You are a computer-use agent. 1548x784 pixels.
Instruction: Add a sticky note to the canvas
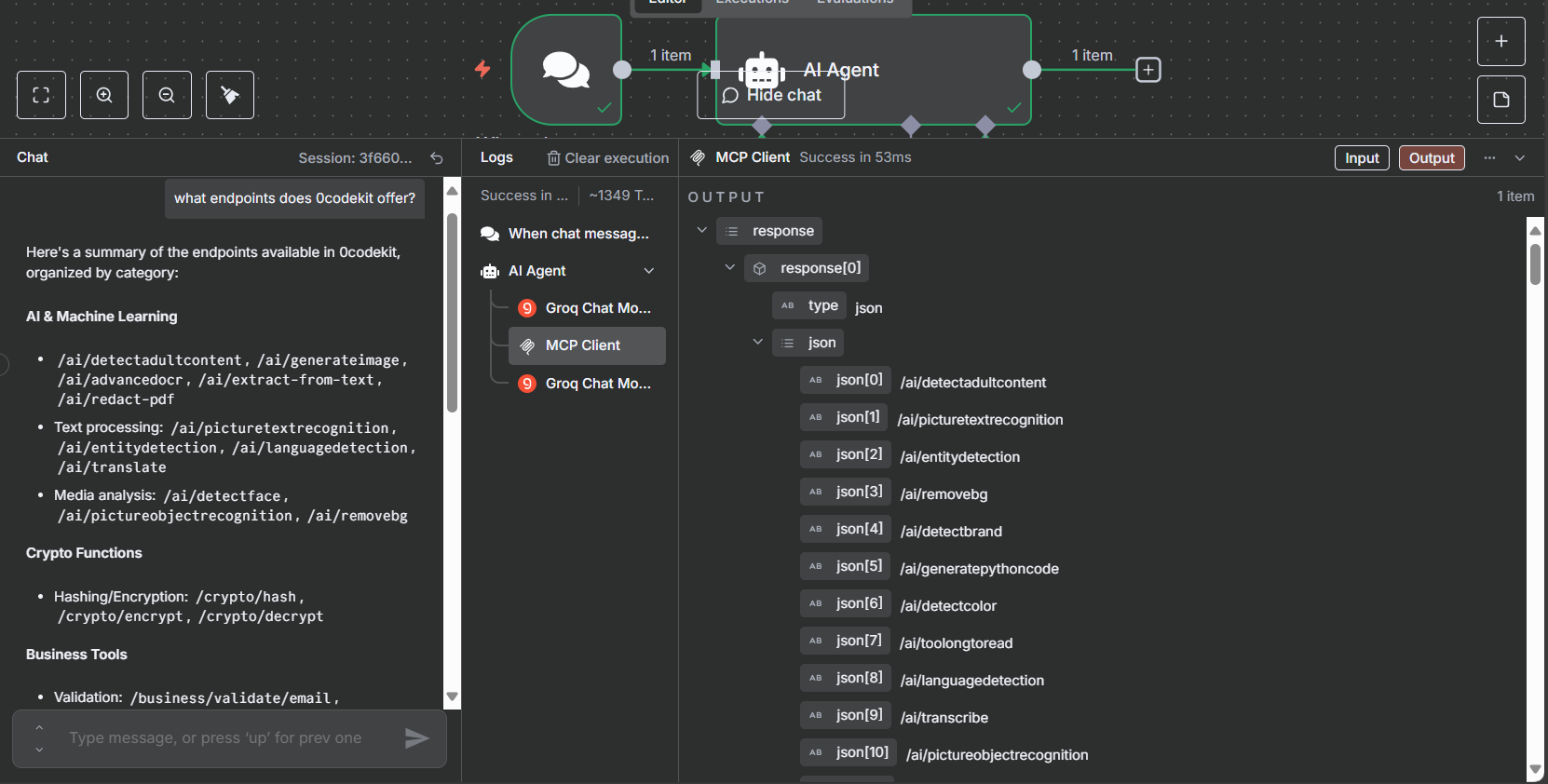[x=1501, y=100]
